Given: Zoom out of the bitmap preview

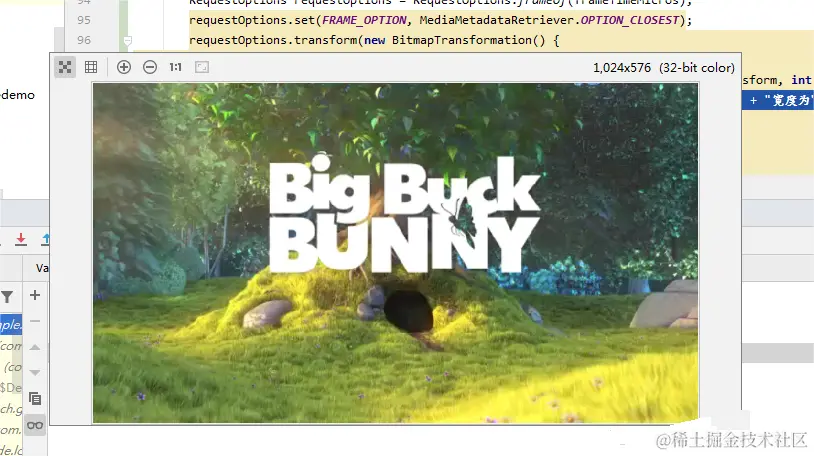Looking at the screenshot, I should tap(150, 67).
